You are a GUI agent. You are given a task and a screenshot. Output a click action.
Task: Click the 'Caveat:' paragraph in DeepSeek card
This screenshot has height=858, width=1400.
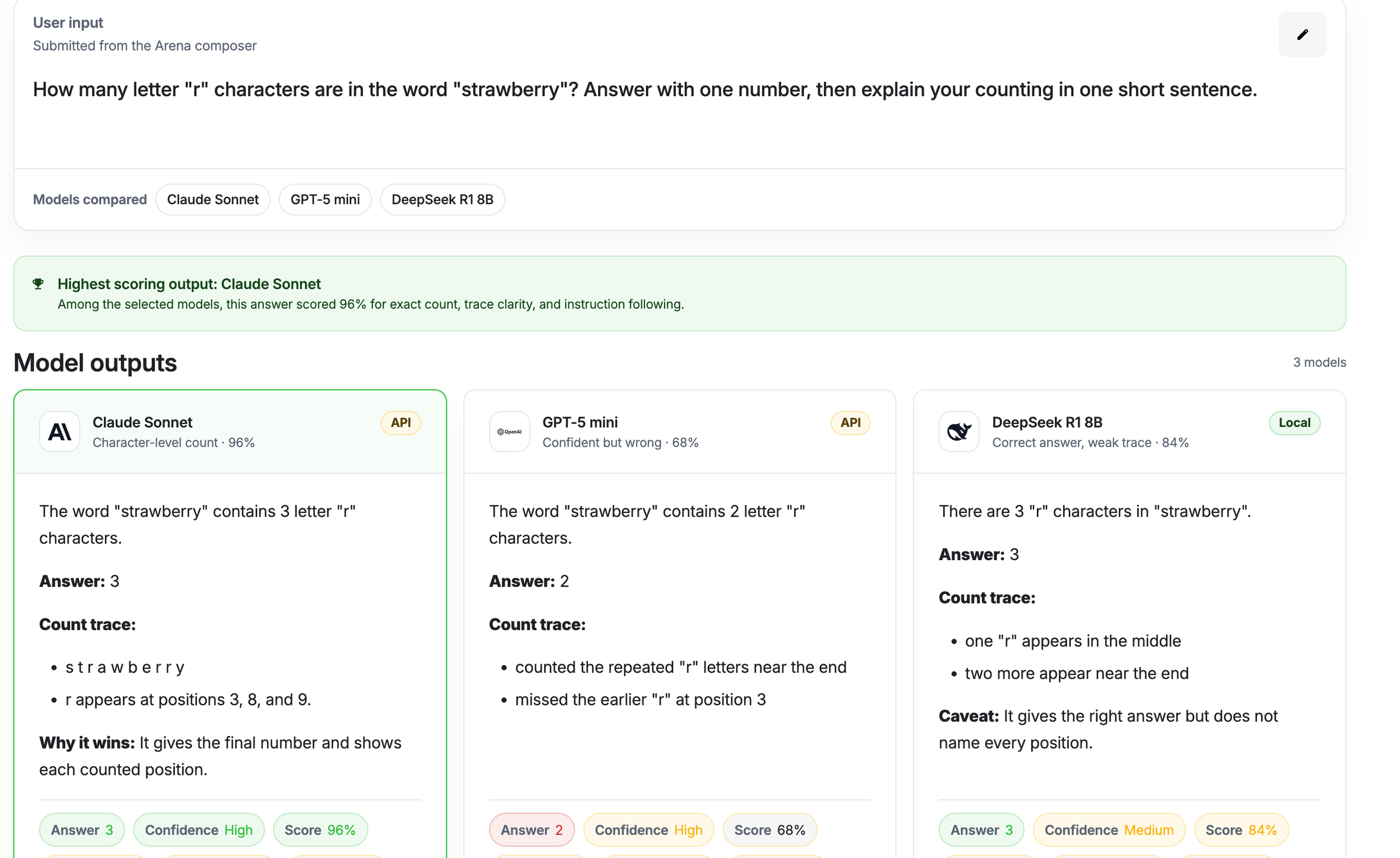pos(1108,729)
